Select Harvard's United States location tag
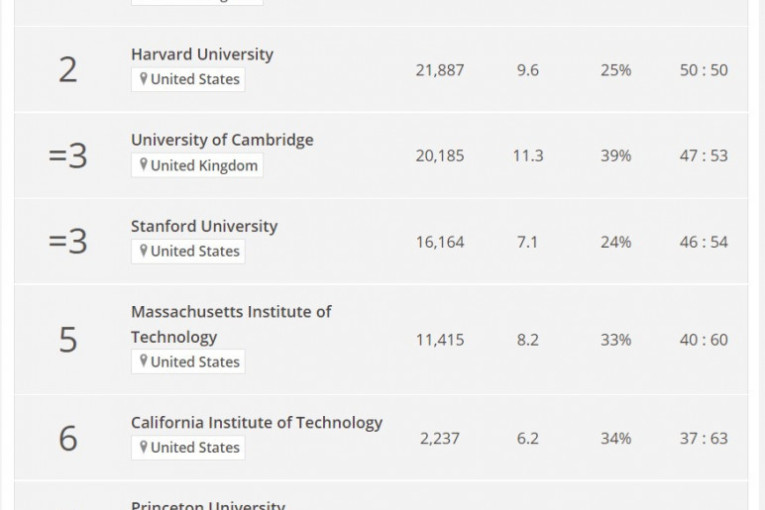 coord(195,80)
